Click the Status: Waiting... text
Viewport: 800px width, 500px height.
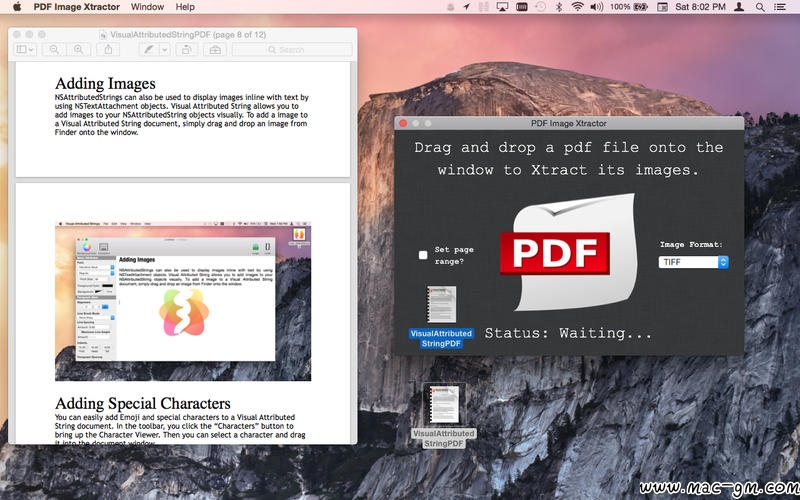tap(568, 333)
